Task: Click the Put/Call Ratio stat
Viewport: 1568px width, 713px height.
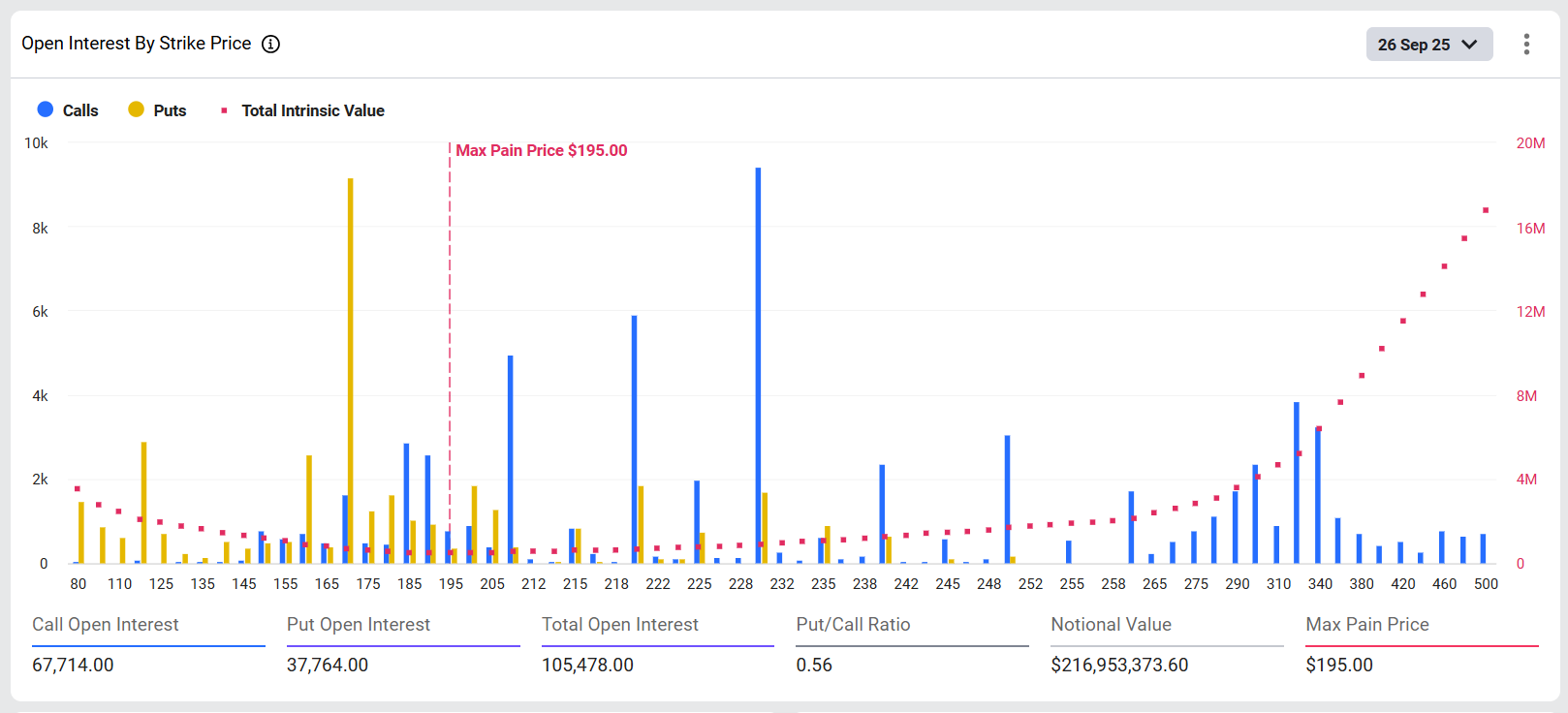Action: pos(853,625)
